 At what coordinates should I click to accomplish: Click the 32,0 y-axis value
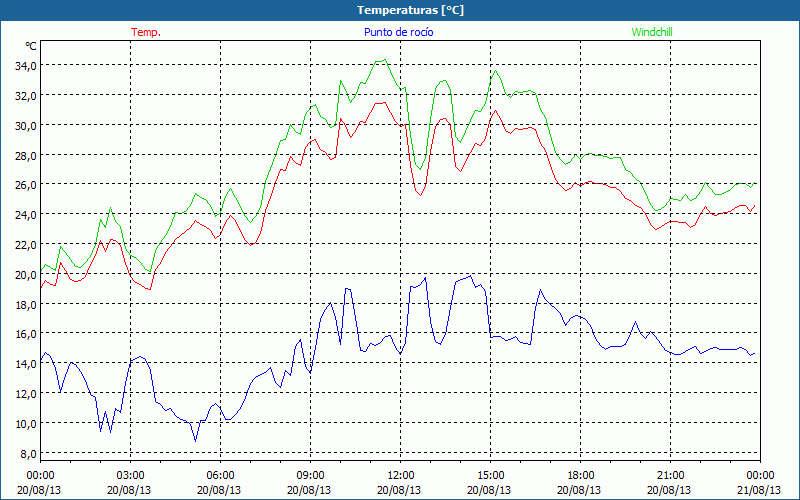coord(26,96)
